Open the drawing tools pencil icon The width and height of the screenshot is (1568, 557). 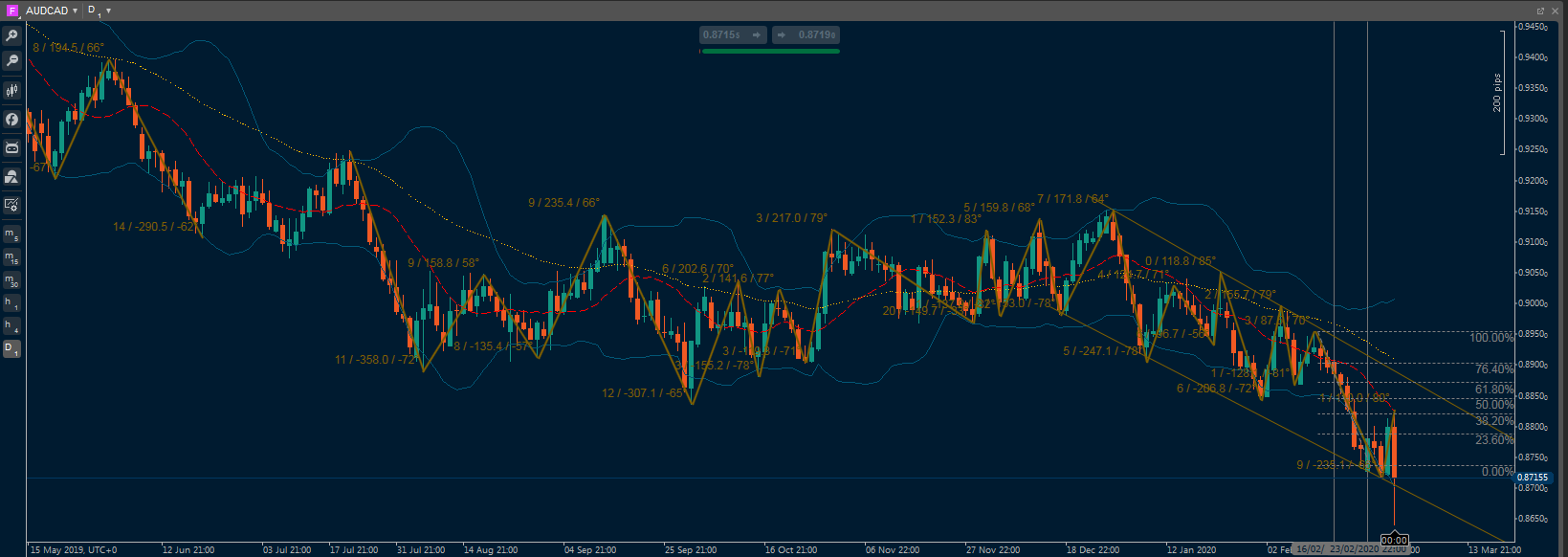pos(11,205)
